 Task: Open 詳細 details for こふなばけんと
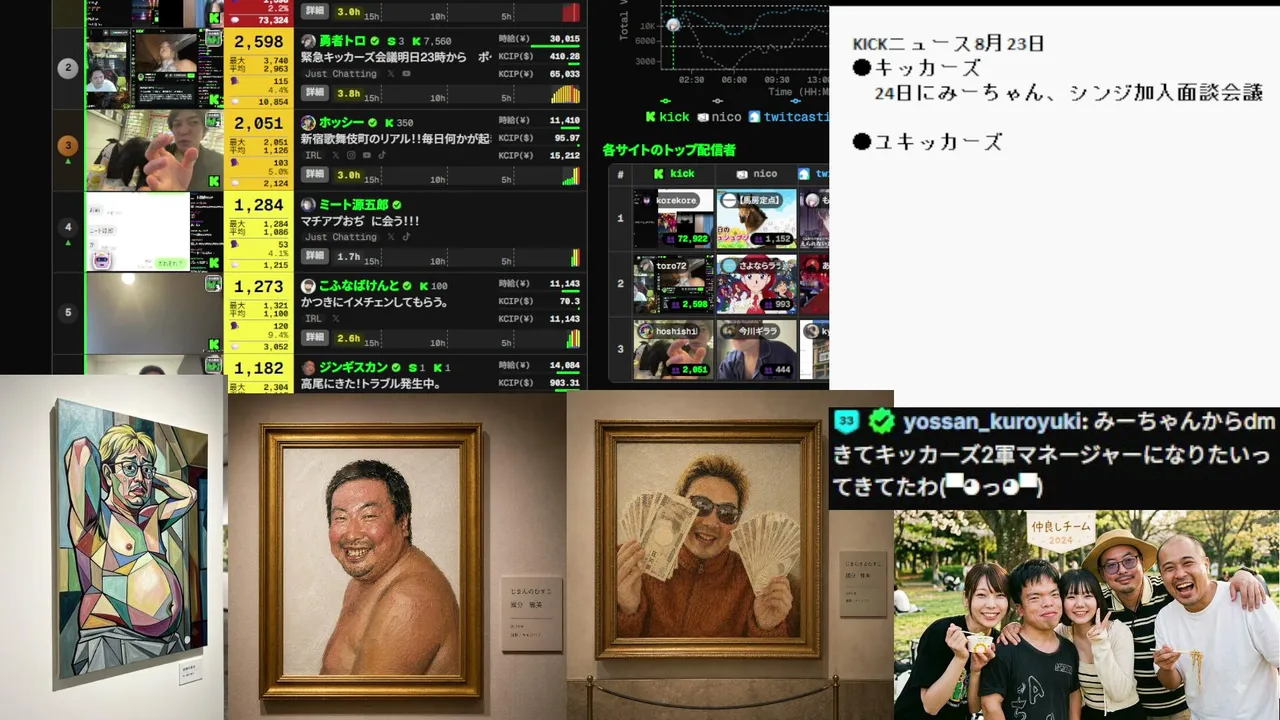click(315, 339)
